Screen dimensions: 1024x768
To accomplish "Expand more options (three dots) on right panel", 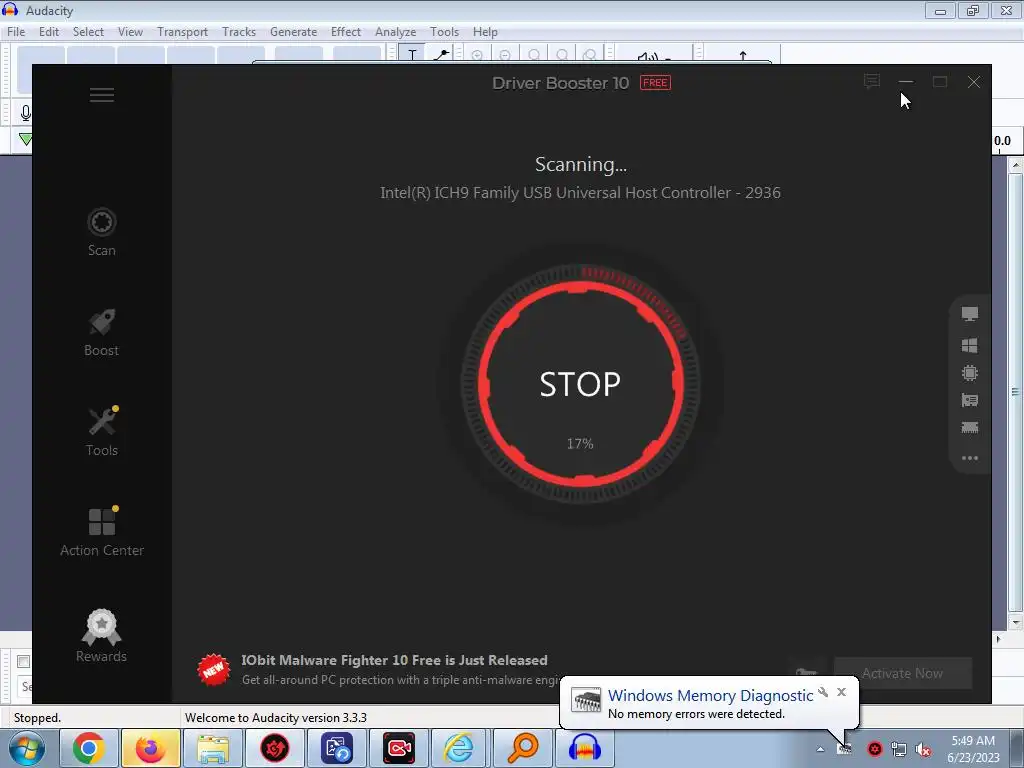I will pos(970,458).
